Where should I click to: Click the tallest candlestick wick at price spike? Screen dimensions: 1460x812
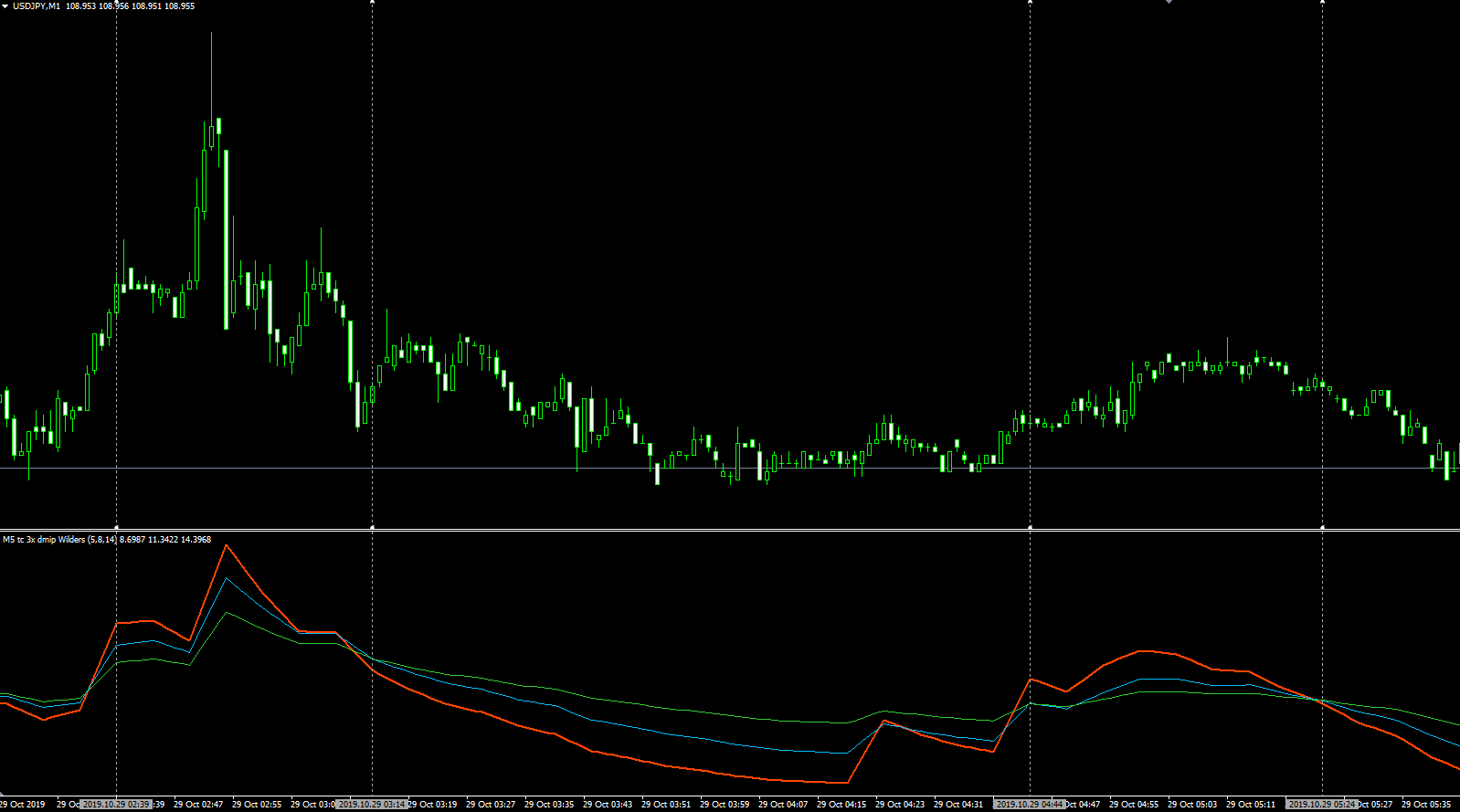(x=212, y=78)
